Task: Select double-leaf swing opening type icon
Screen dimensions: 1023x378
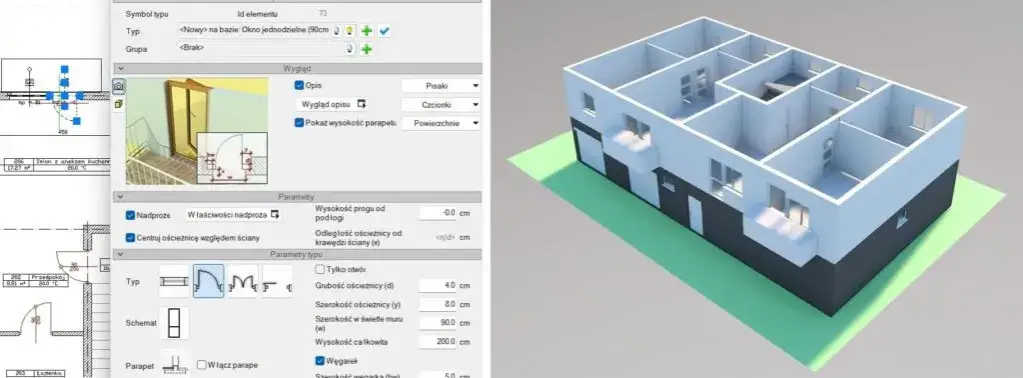Action: click(242, 281)
